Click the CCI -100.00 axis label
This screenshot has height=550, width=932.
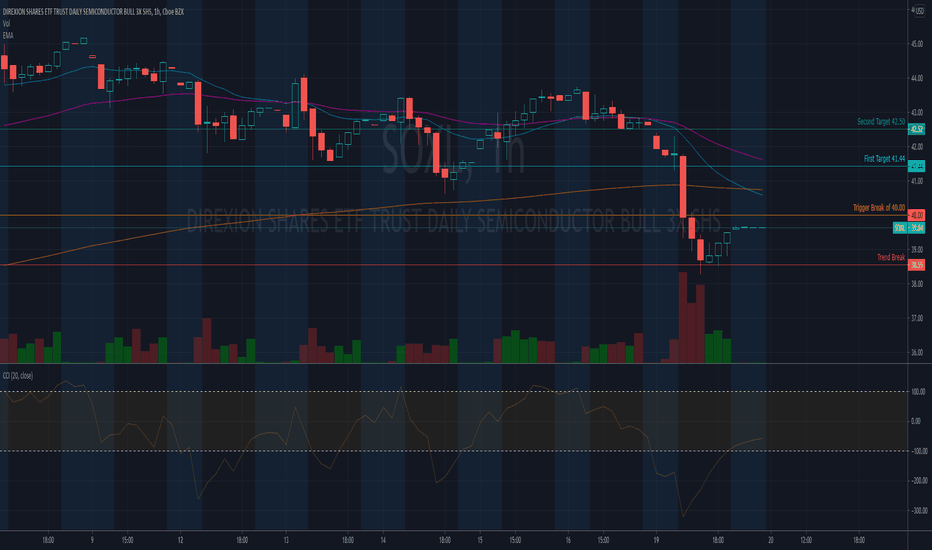pyautogui.click(x=920, y=451)
